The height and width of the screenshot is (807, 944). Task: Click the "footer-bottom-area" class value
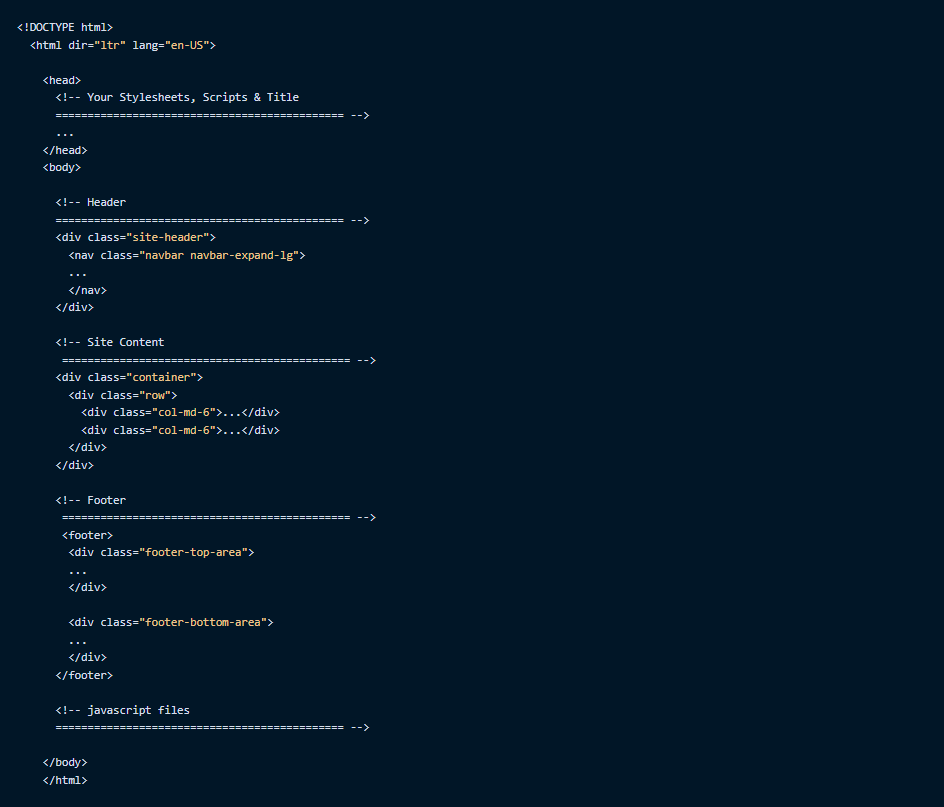pyautogui.click(x=203, y=622)
